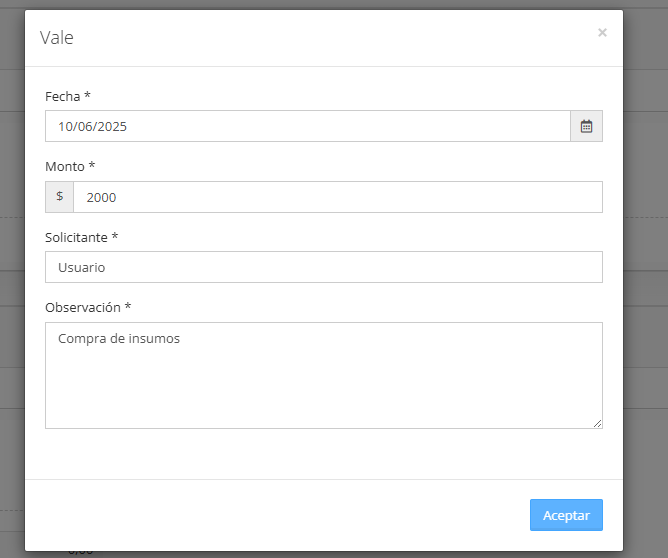668x558 pixels.
Task: Click the dimmed backdrop right of dialog
Action: pyautogui.click(x=645, y=279)
